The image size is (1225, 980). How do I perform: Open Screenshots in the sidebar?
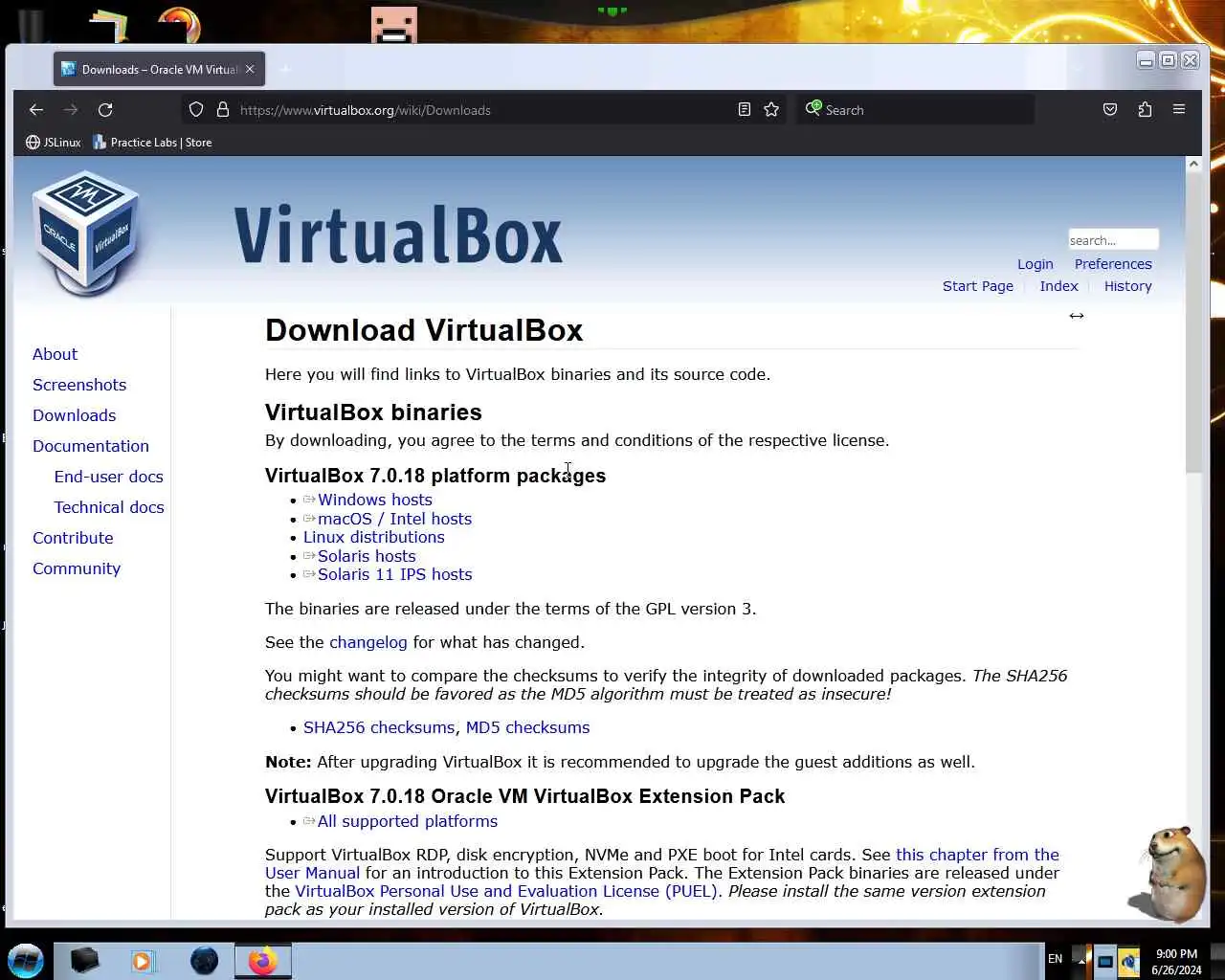point(79,385)
